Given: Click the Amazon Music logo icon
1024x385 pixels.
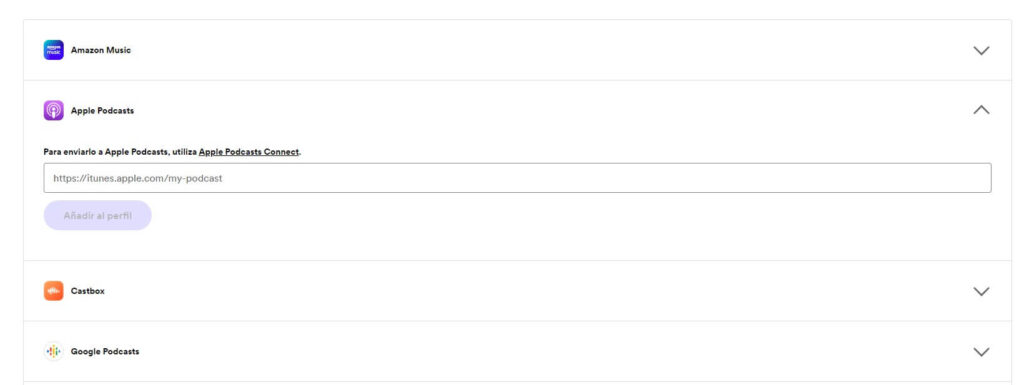Looking at the screenshot, I should (x=54, y=50).
